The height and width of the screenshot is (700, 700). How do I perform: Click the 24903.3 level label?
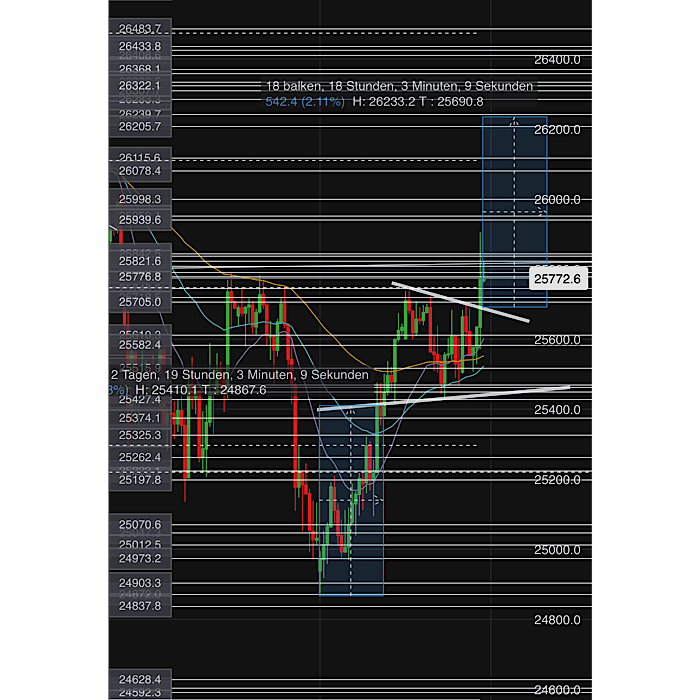point(140,583)
